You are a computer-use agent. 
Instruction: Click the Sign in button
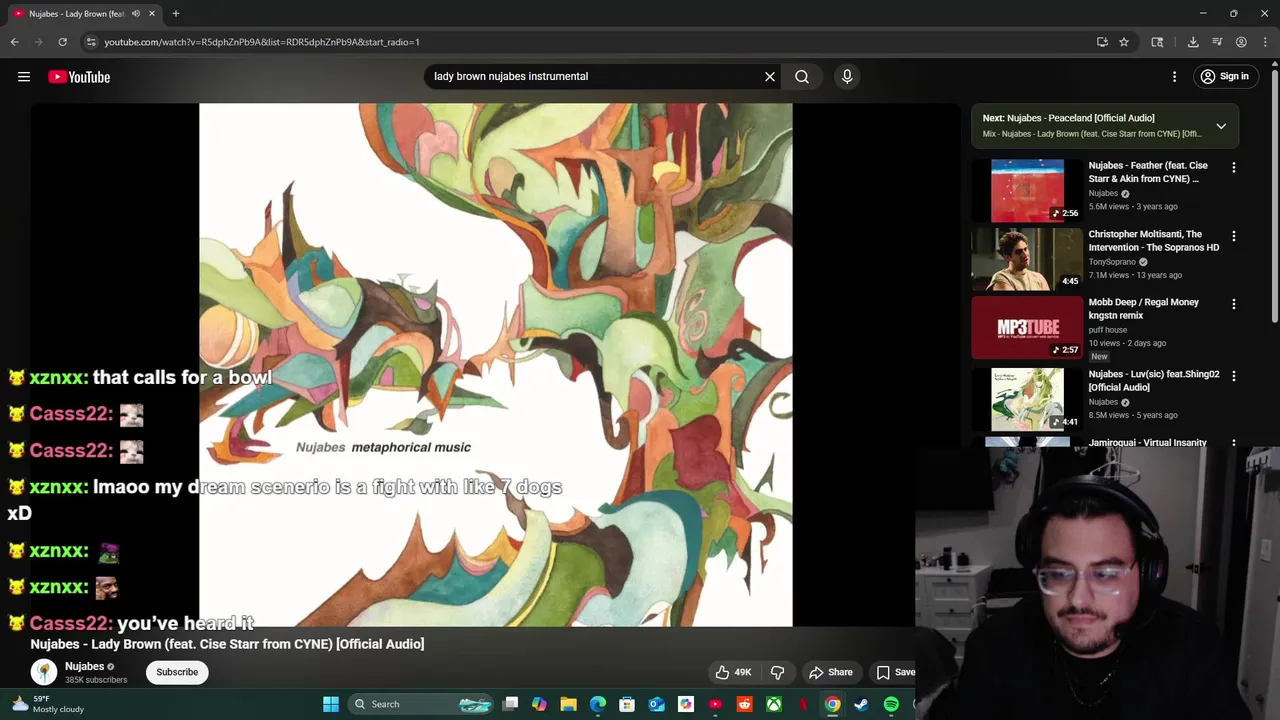coord(1225,77)
